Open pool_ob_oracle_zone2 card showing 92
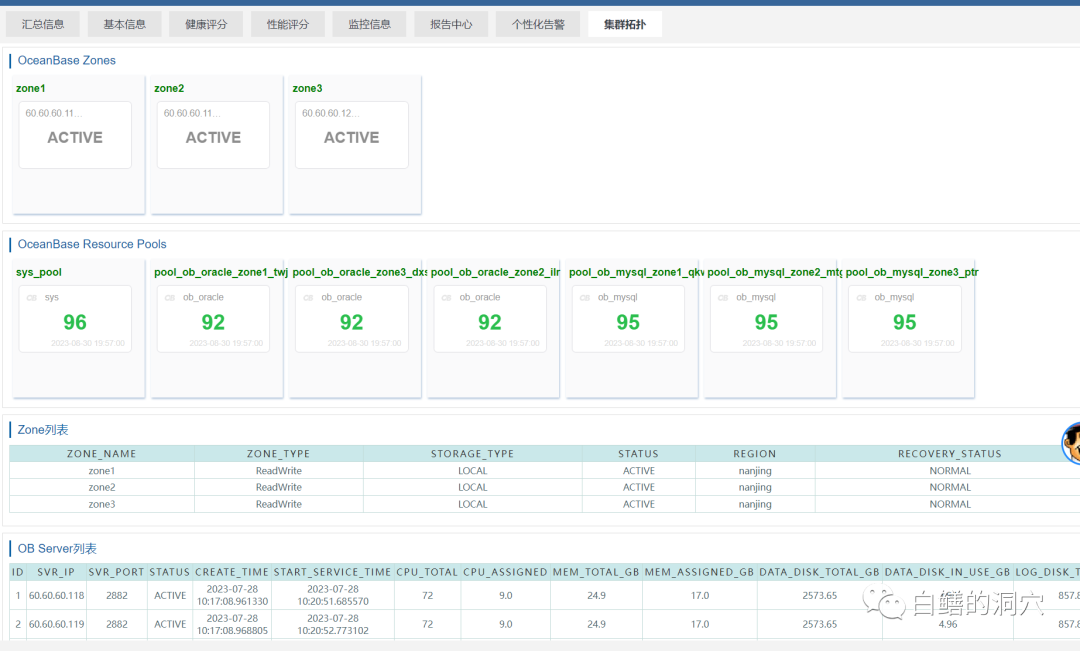This screenshot has height=651, width=1080. click(x=490, y=319)
